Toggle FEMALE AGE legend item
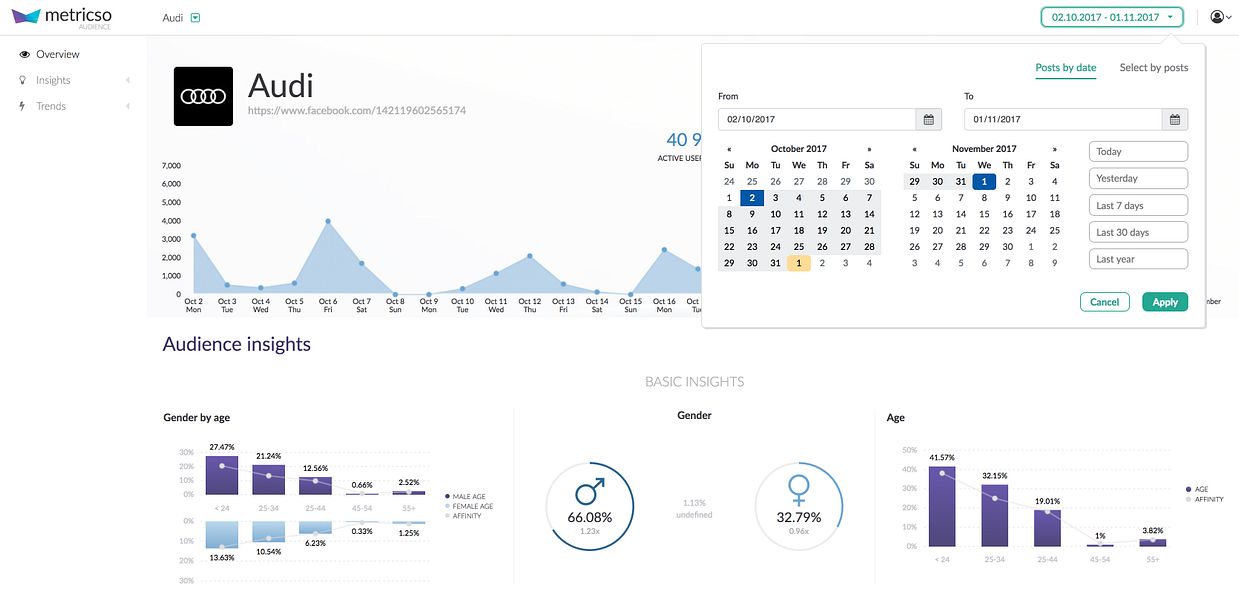The image size is (1239, 600). pos(468,507)
